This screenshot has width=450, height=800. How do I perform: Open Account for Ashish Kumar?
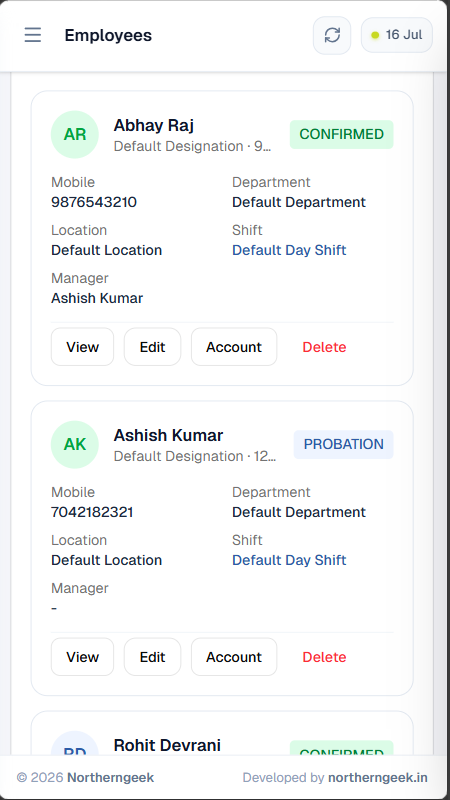pyautogui.click(x=234, y=657)
